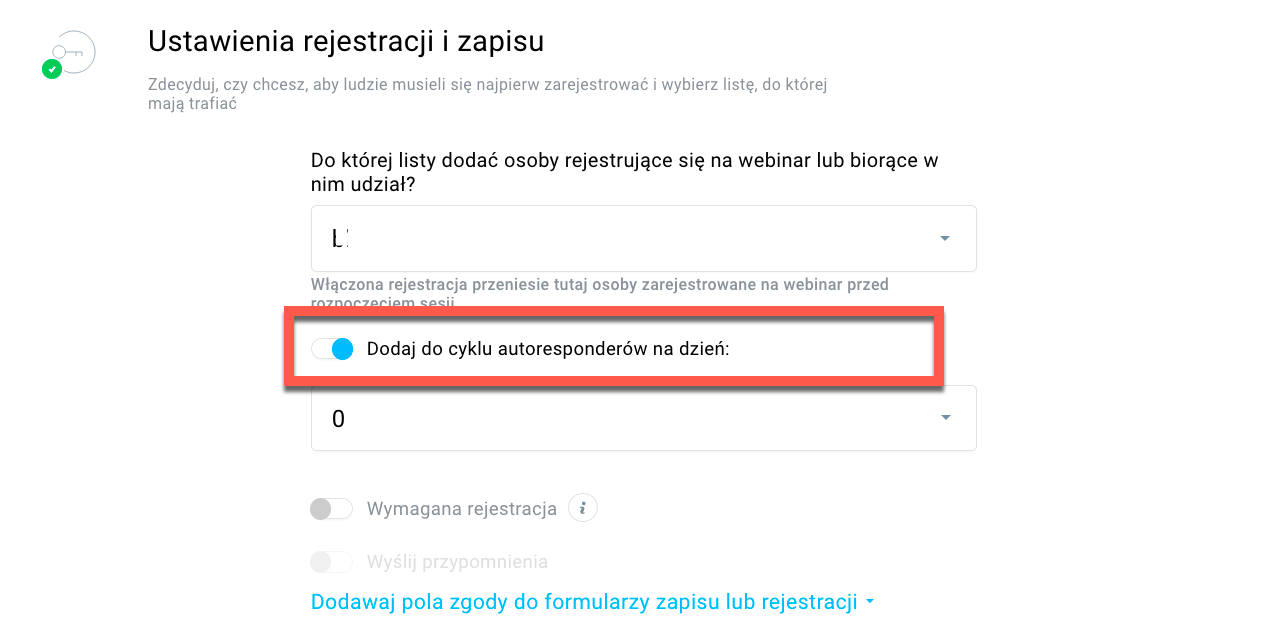Click the Dodaj do cyklu autoresponderów label
Viewport: 1276px width, 642px height.
[x=549, y=349]
